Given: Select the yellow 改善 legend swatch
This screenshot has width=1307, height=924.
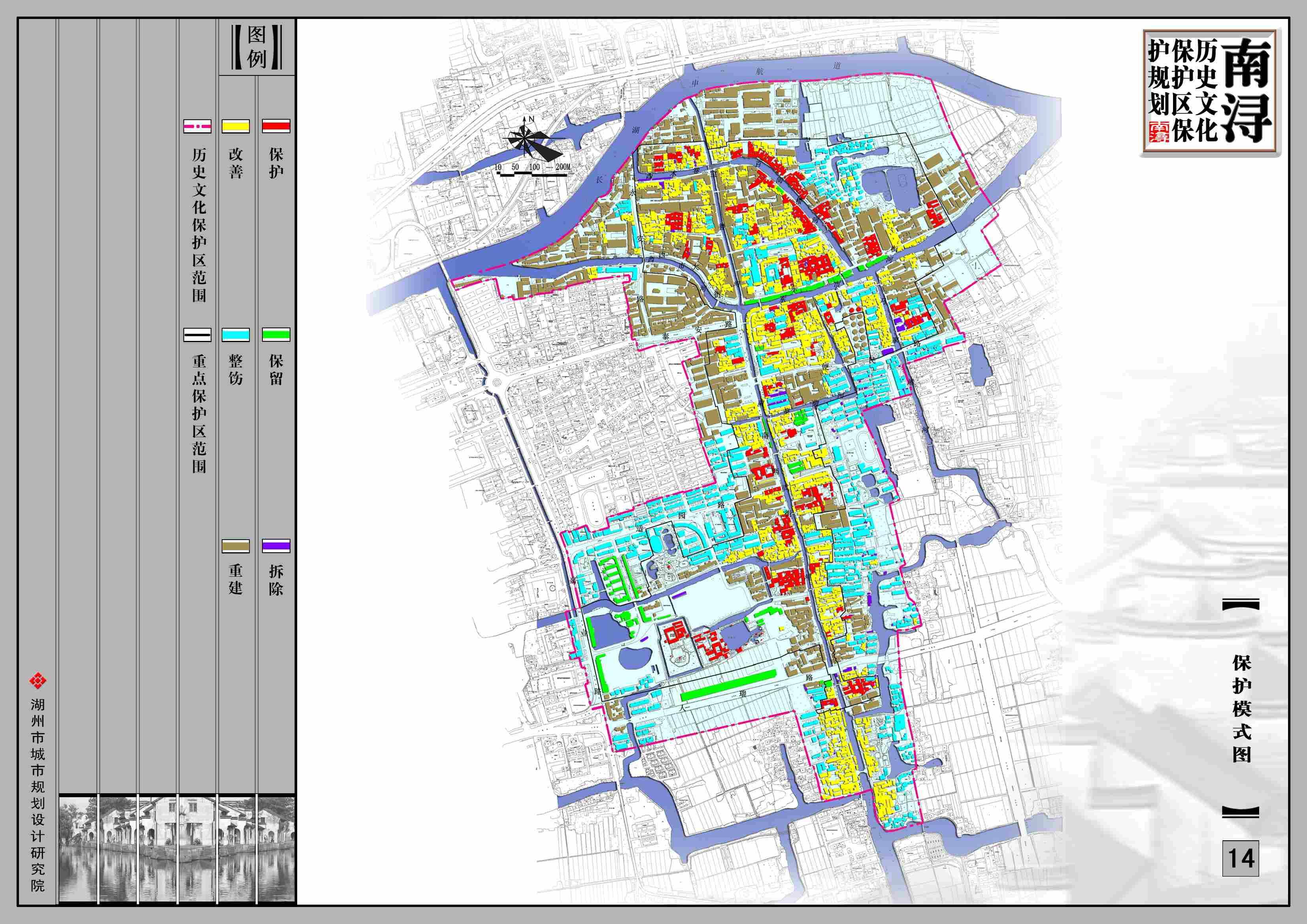Looking at the screenshot, I should click(236, 126).
